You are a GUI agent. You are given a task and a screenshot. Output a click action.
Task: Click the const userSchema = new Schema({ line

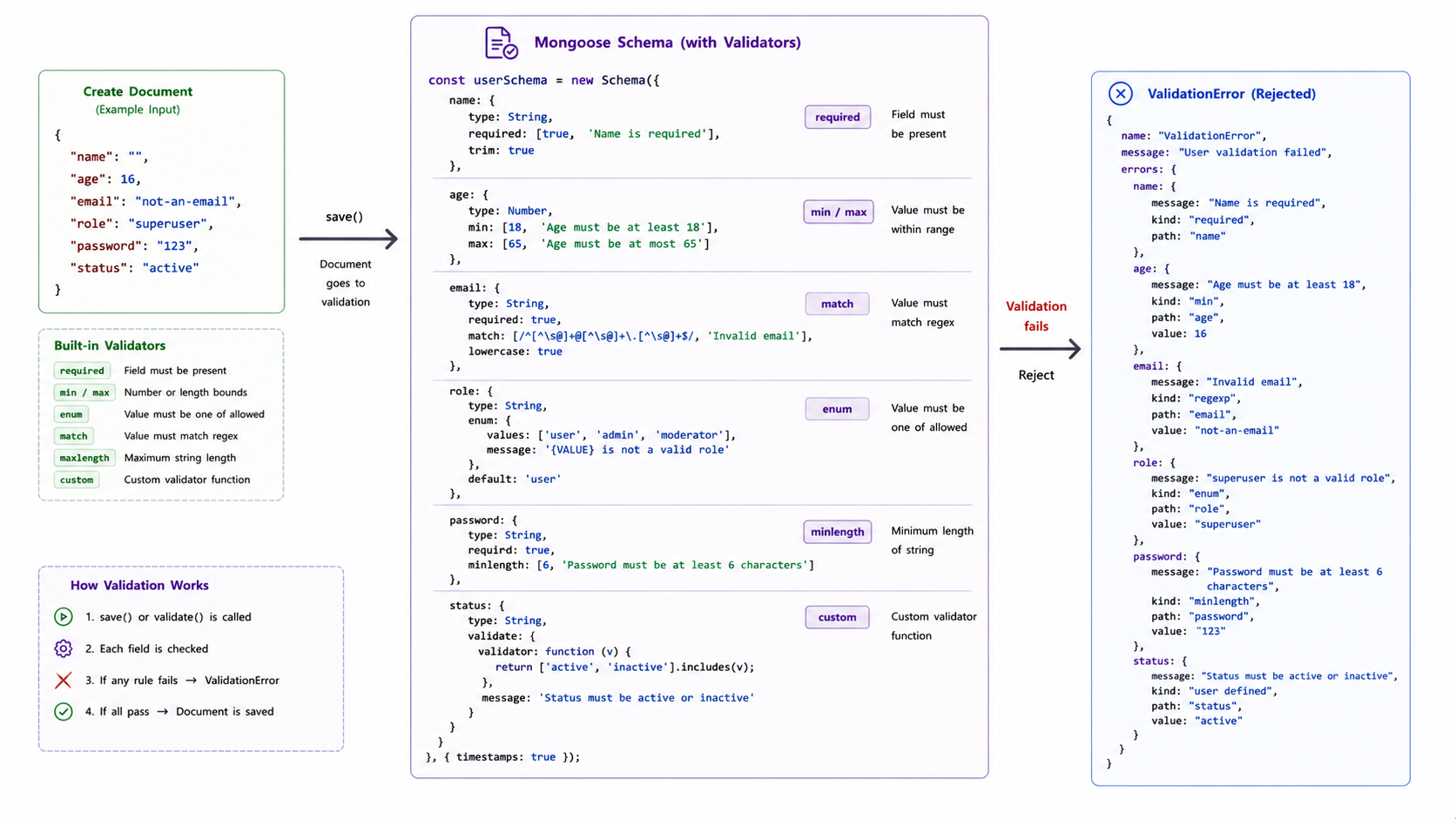(x=543, y=80)
